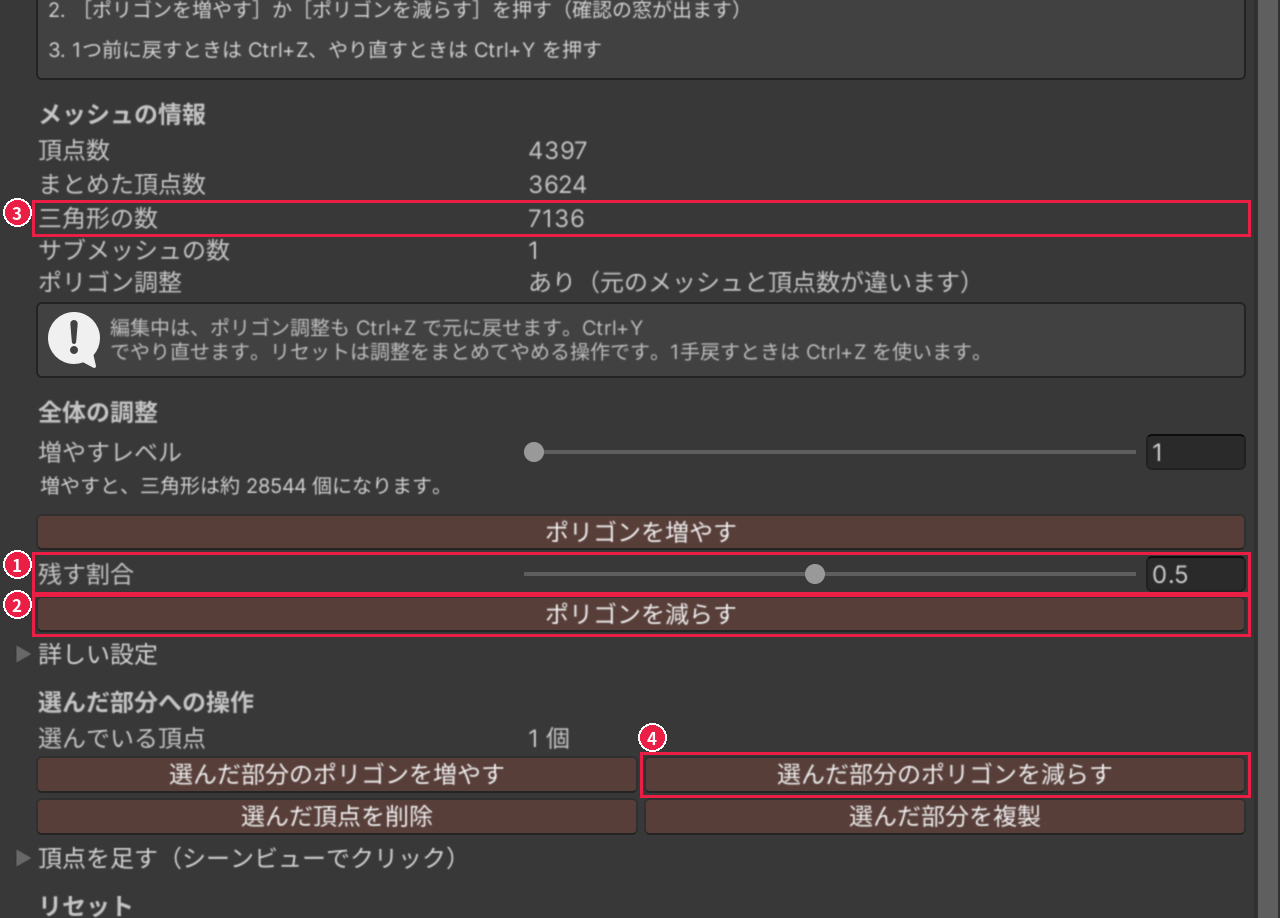
Task: Select the 三角形の数 value 7136
Action: pos(556,218)
